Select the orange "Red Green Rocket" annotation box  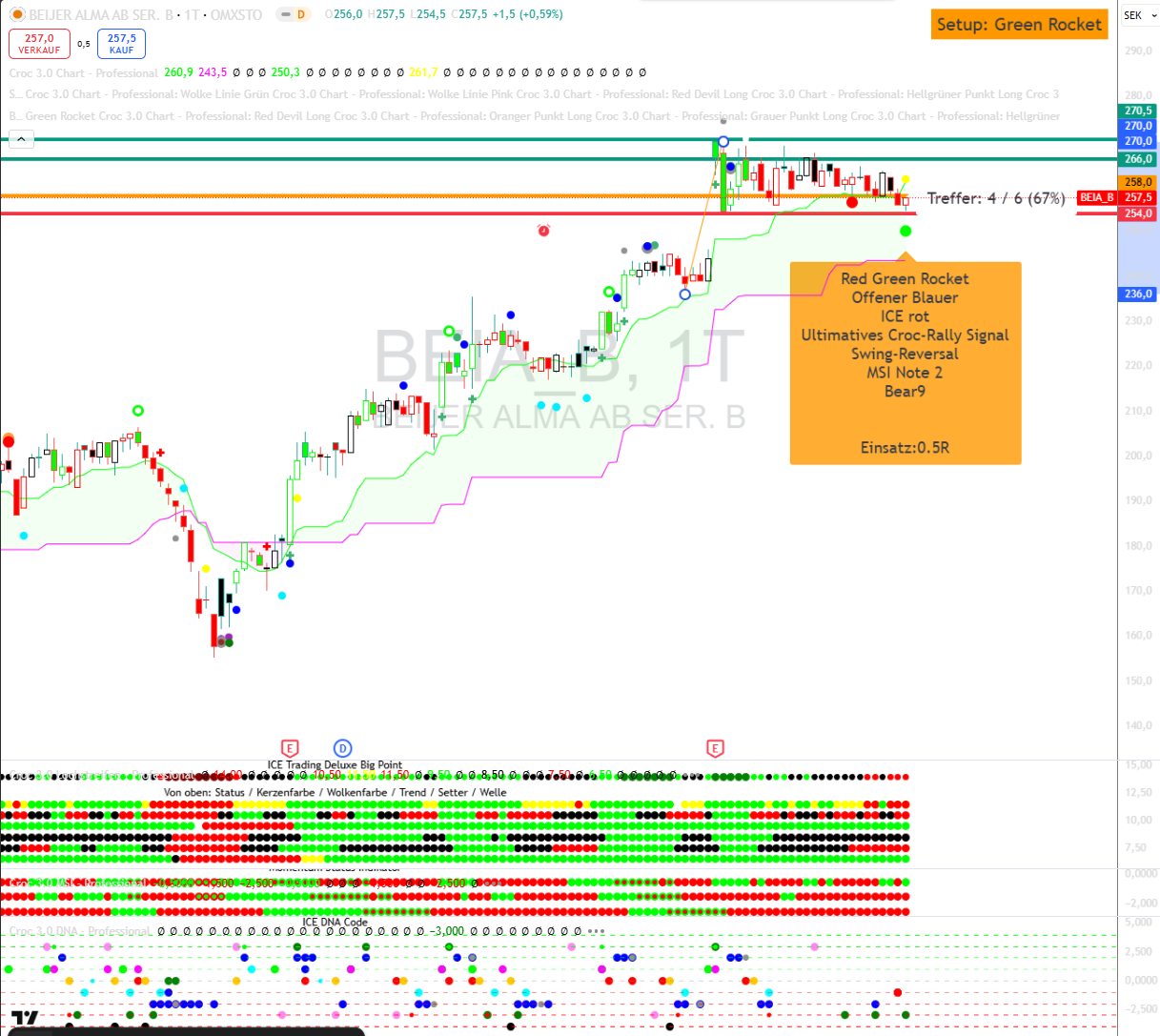905,363
